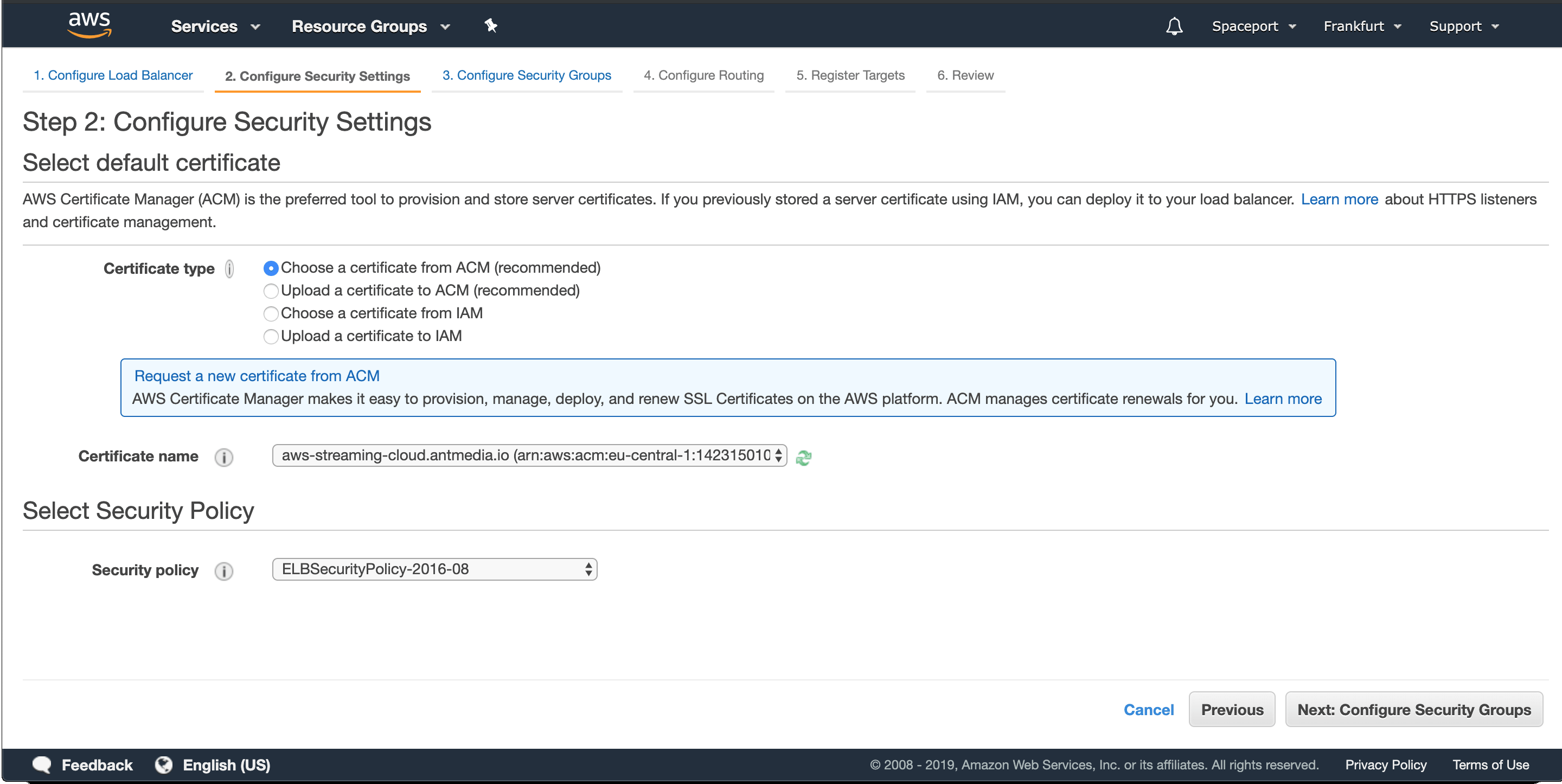Open the Certificate name dropdown
This screenshot has height=784, width=1562.
[529, 455]
